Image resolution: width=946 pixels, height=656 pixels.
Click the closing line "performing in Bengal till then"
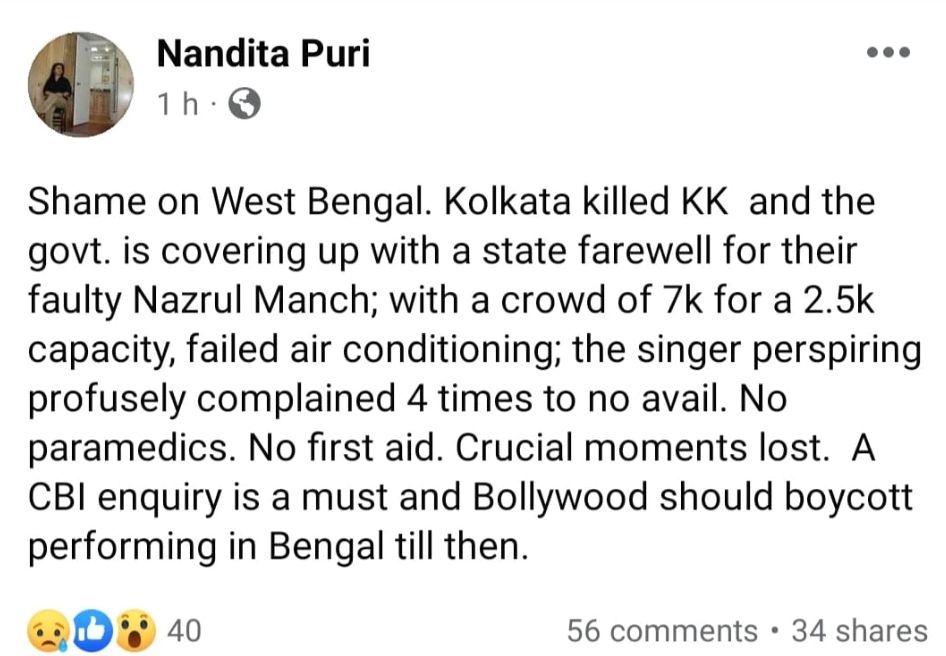tap(276, 546)
